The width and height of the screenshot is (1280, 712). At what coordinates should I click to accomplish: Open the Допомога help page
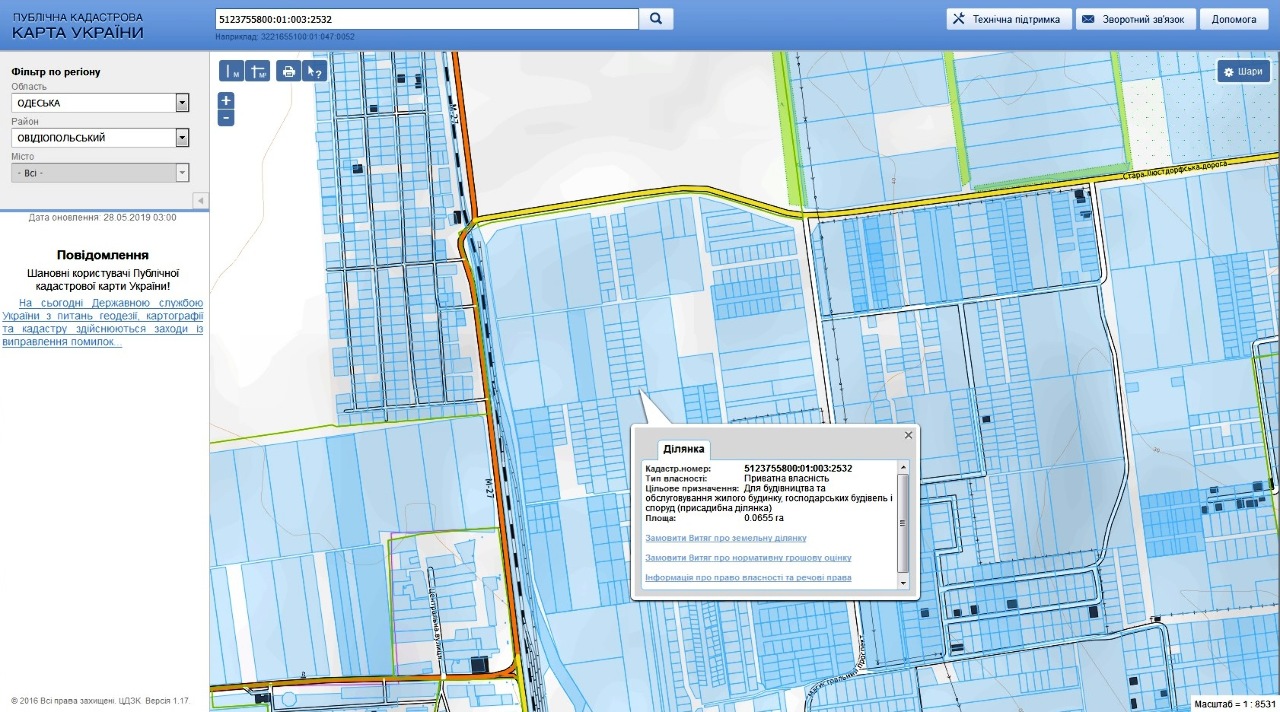[x=1234, y=19]
